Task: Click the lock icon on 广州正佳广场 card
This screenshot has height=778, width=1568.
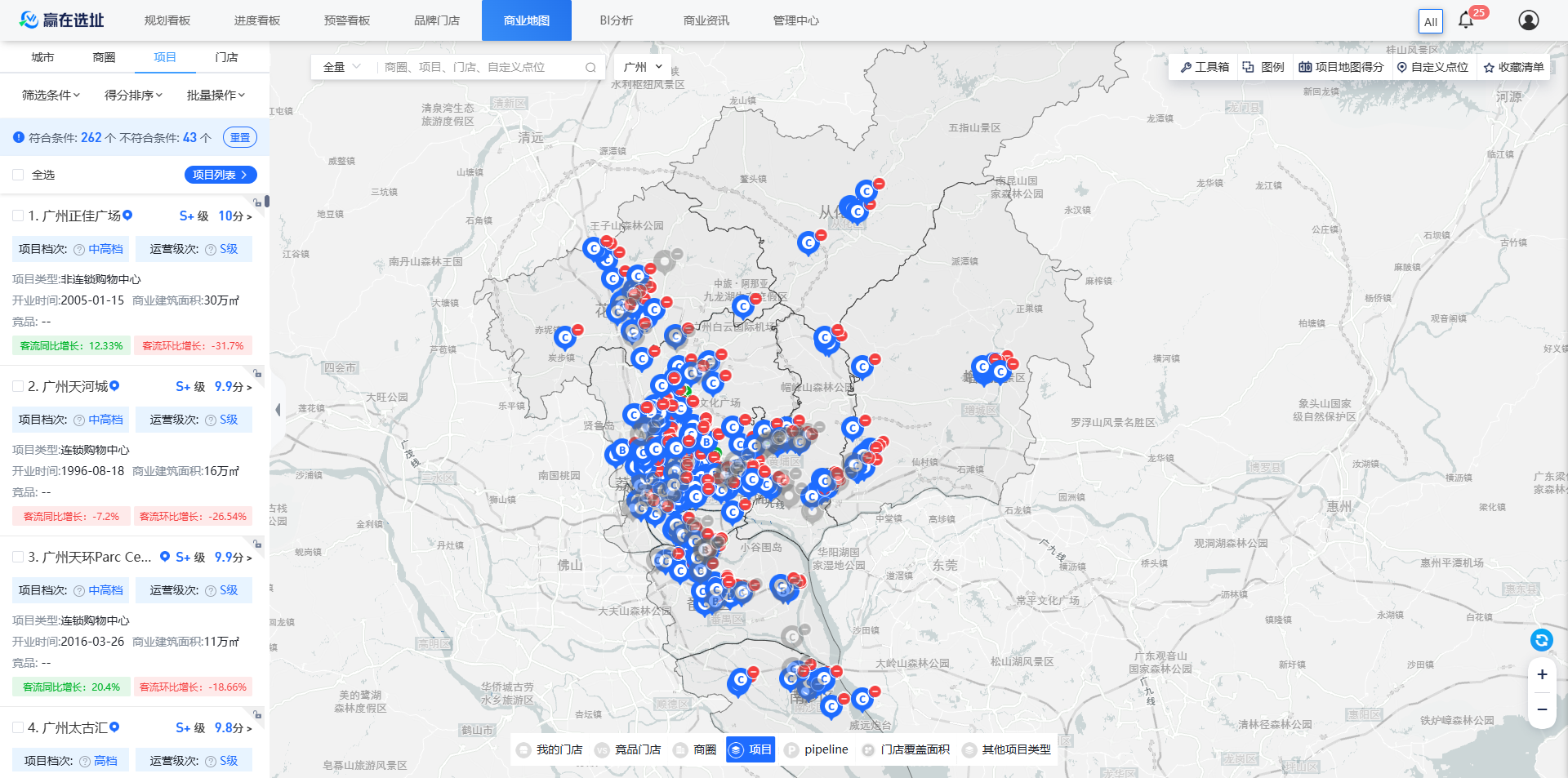Action: tap(256, 202)
